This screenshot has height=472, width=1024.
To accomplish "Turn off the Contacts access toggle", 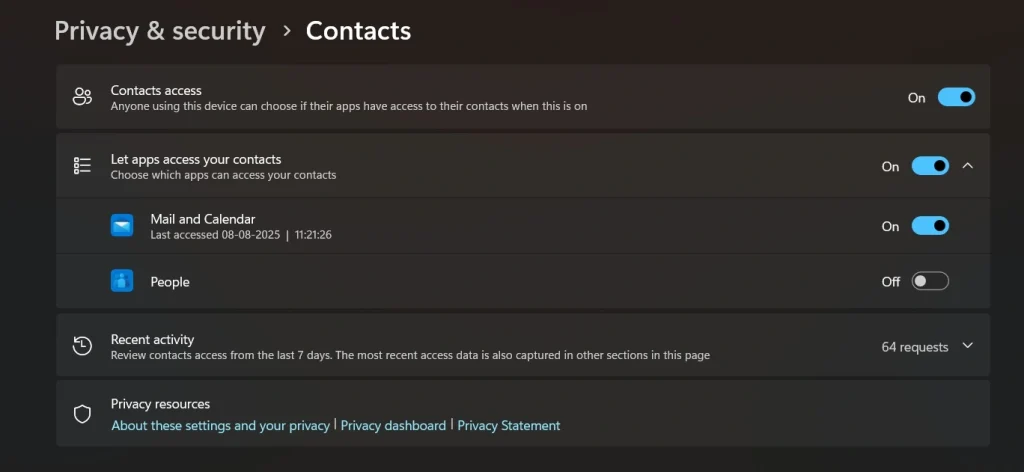I will click(956, 97).
